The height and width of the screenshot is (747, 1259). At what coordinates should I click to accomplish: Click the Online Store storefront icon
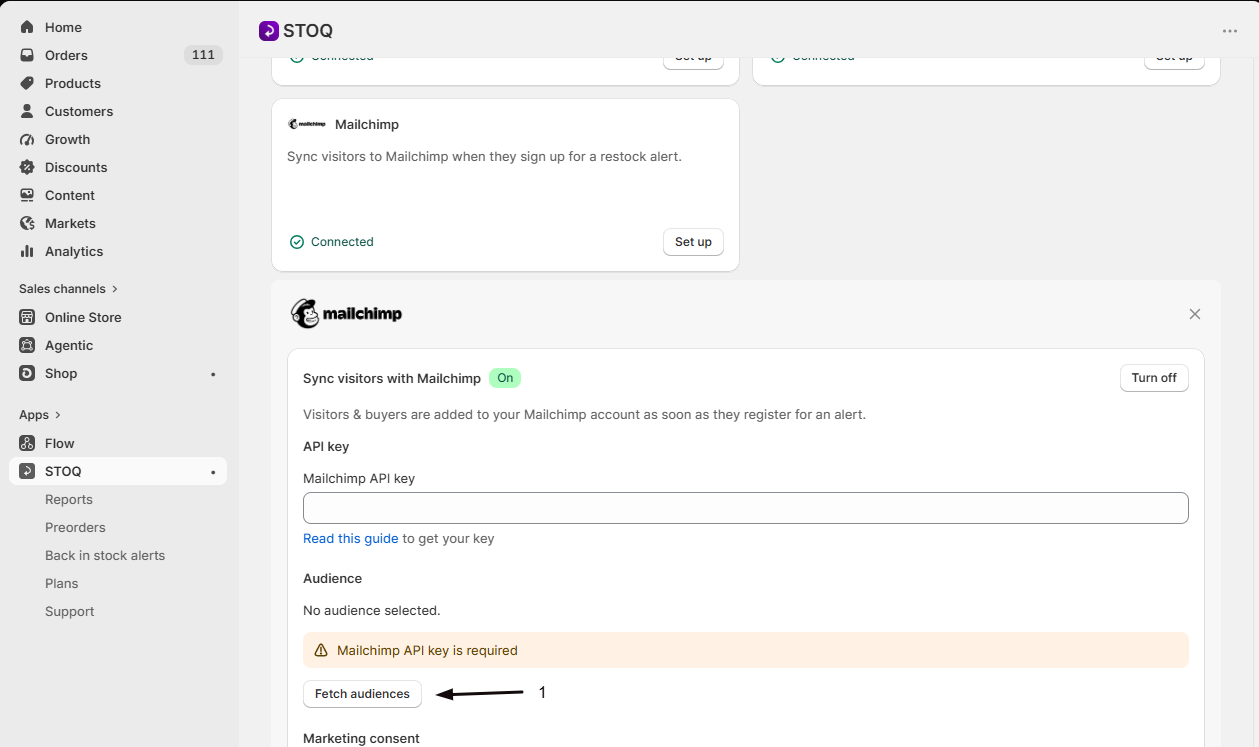pos(27,317)
